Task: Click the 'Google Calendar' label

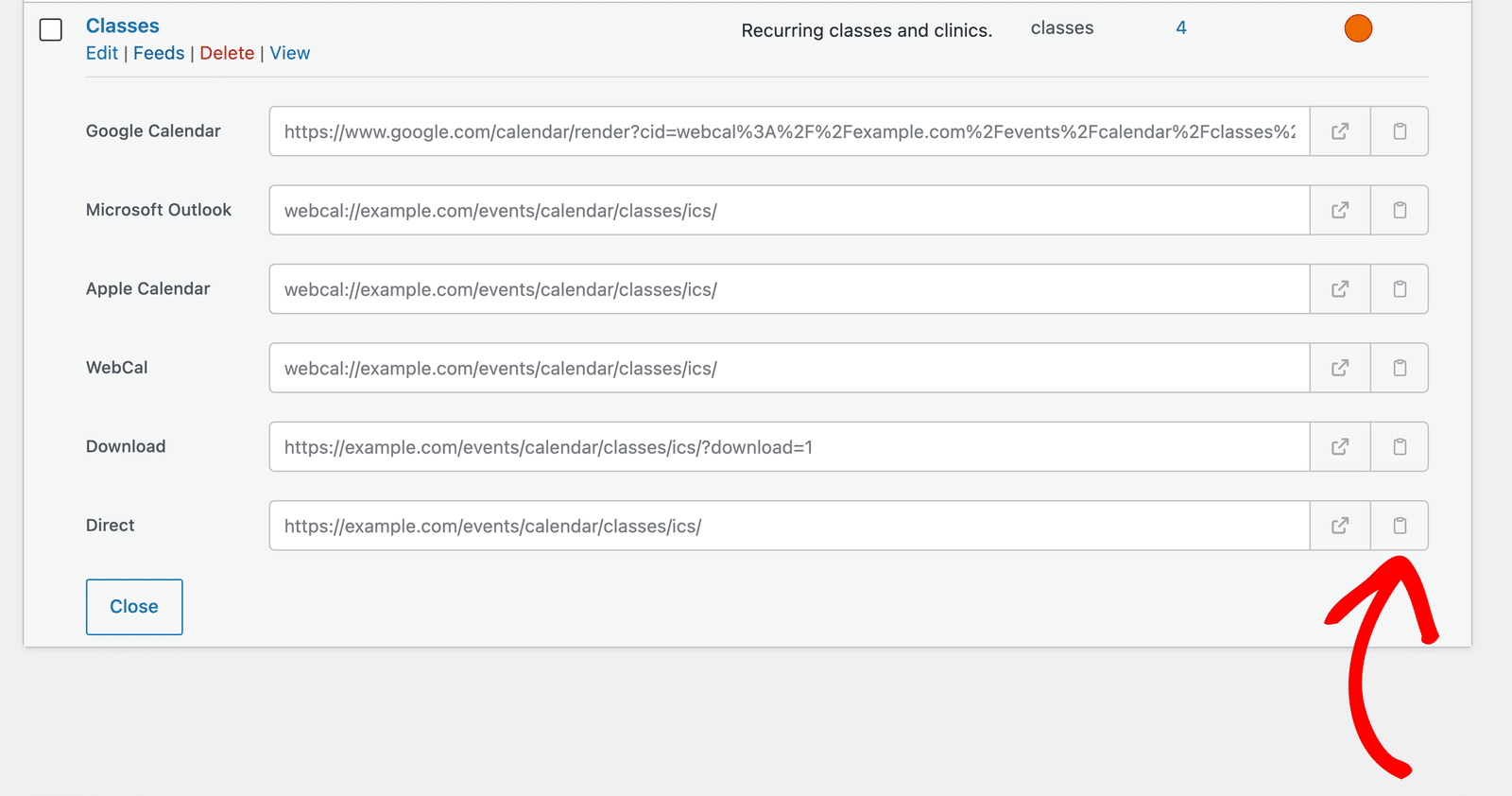Action: click(153, 131)
